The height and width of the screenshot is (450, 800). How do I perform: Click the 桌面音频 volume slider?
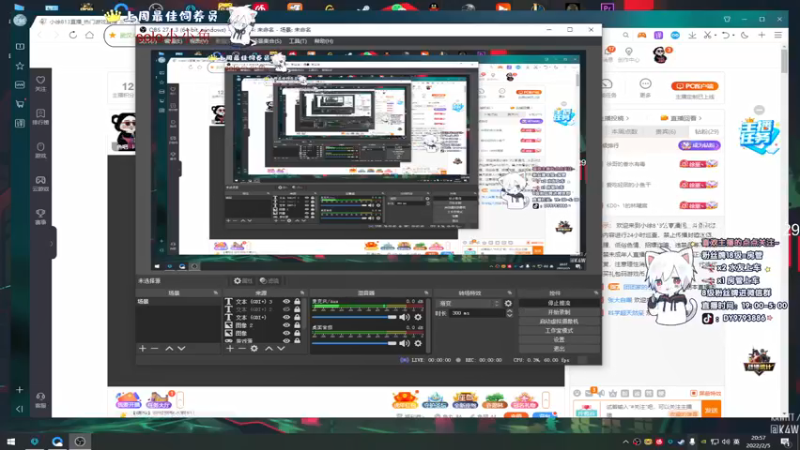354,343
